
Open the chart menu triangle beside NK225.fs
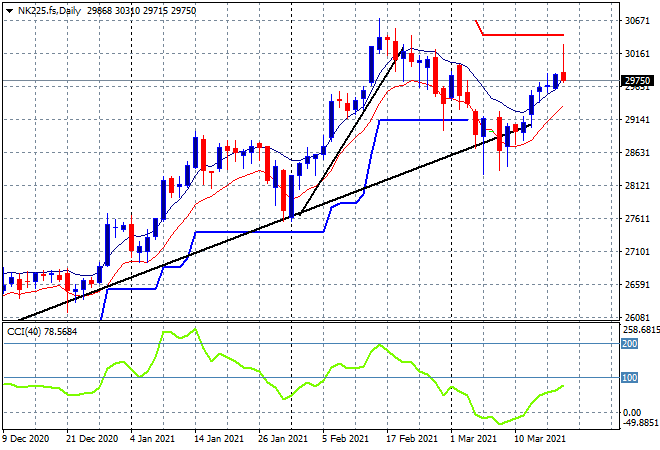point(9,11)
